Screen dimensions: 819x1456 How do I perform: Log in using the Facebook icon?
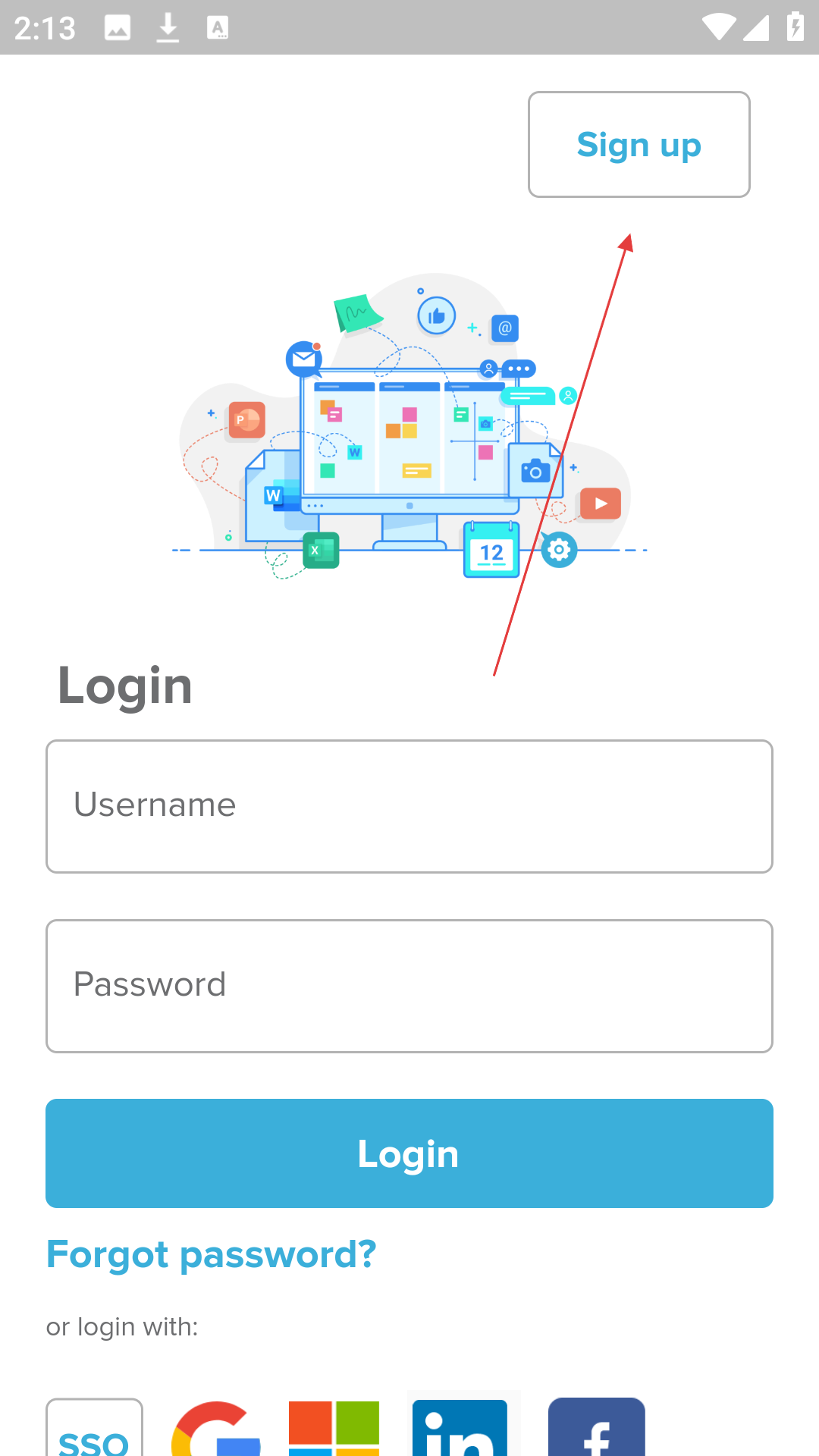tap(597, 1427)
